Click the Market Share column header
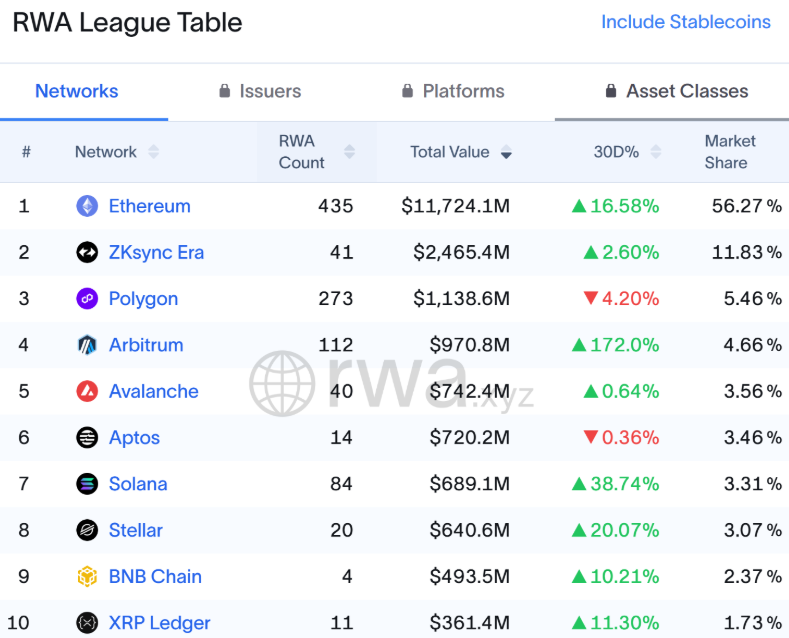The width and height of the screenshot is (789, 638). [729, 152]
